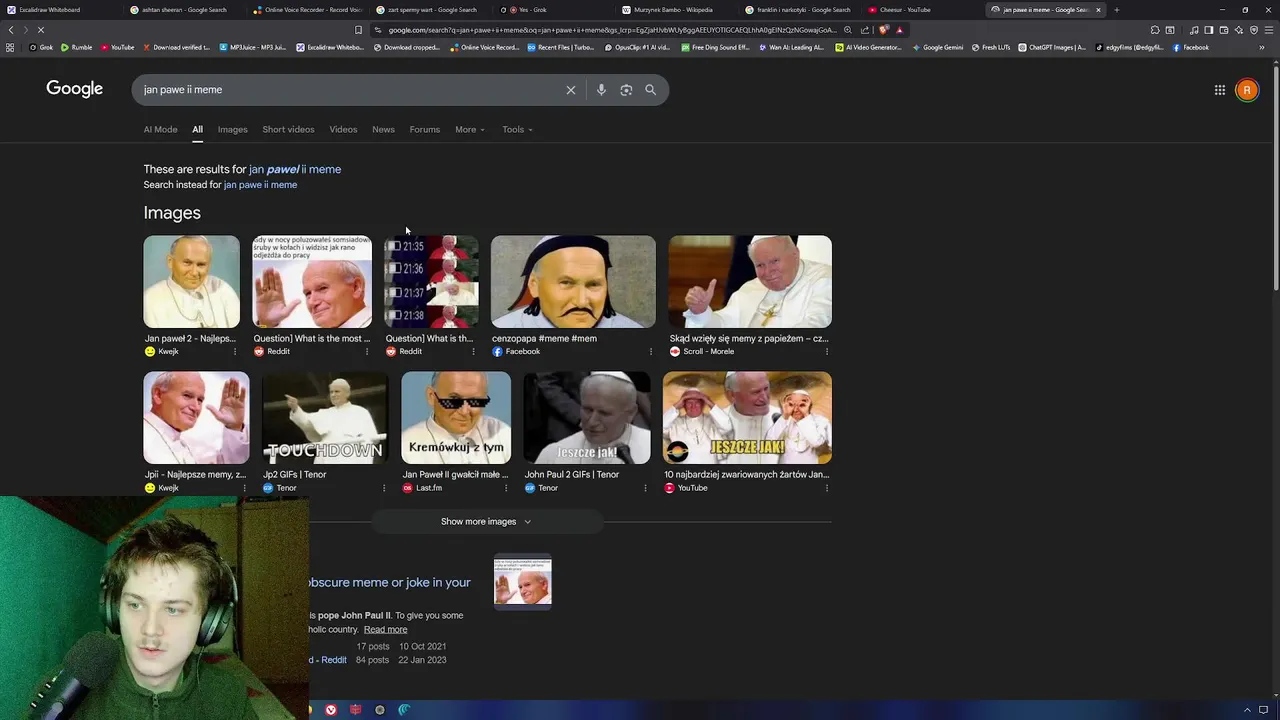The height and width of the screenshot is (720, 1280).
Task: Open Google Lens image search icon
Action: point(626,90)
